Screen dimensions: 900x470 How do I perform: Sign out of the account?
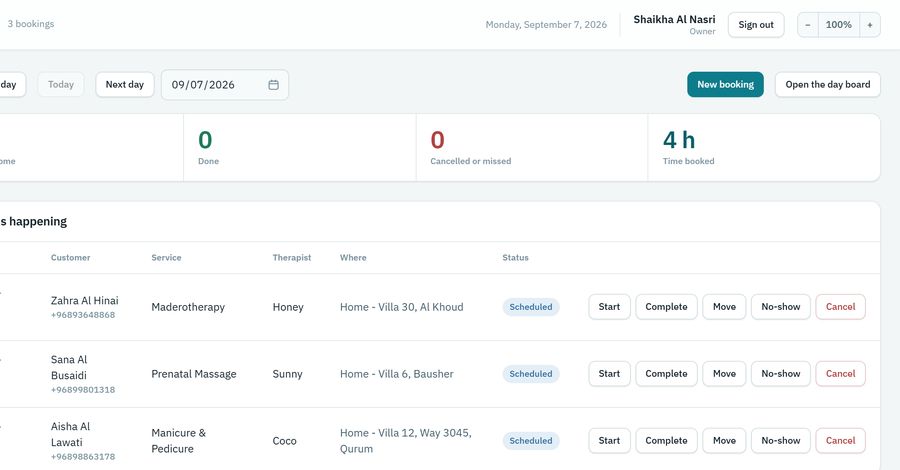point(756,25)
